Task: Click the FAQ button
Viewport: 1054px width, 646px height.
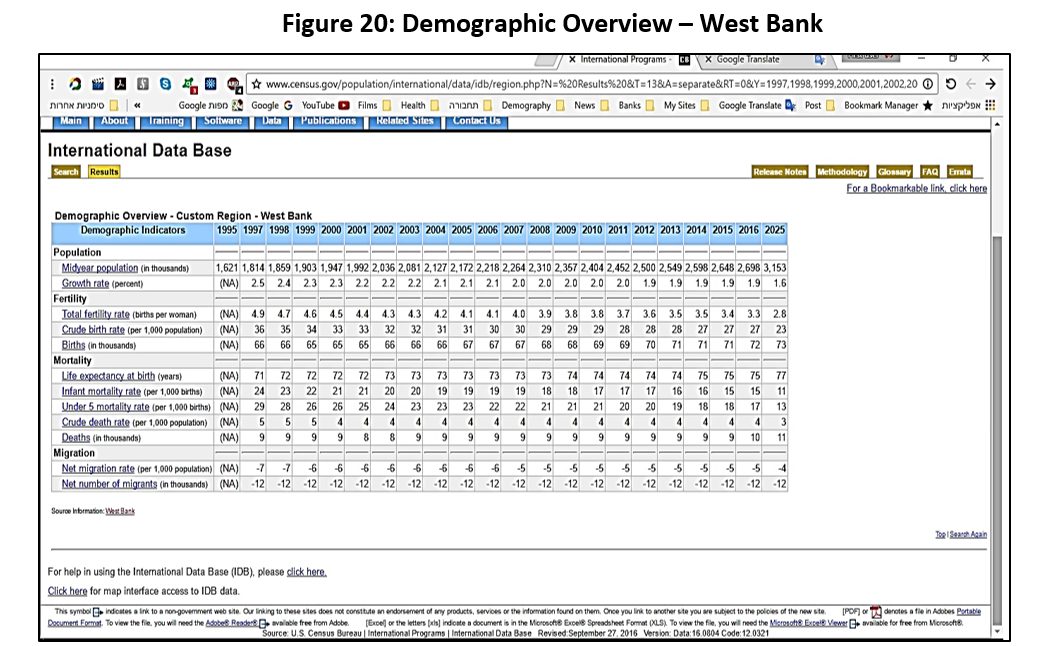Action: [x=930, y=172]
